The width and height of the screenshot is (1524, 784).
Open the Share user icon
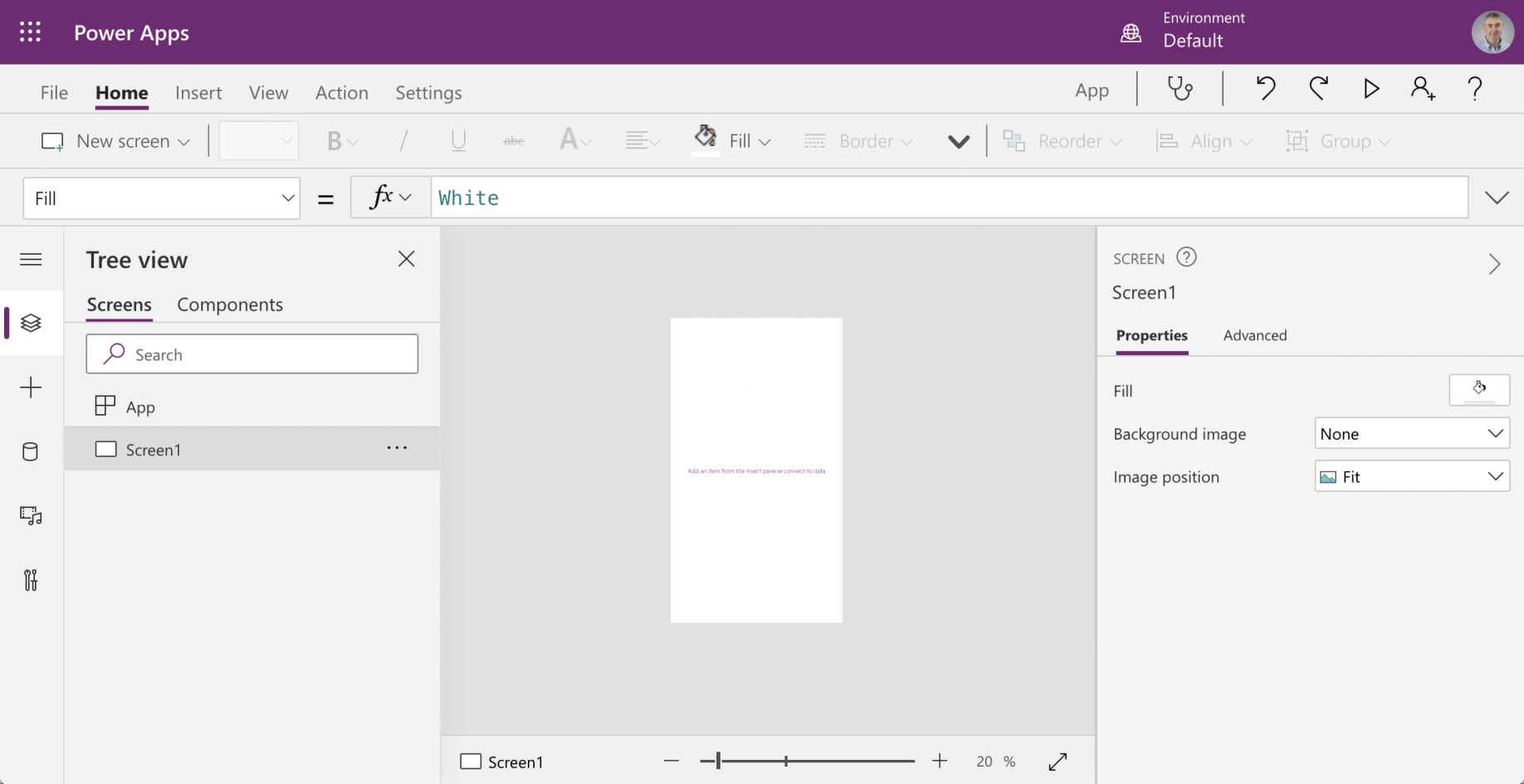tap(1423, 89)
